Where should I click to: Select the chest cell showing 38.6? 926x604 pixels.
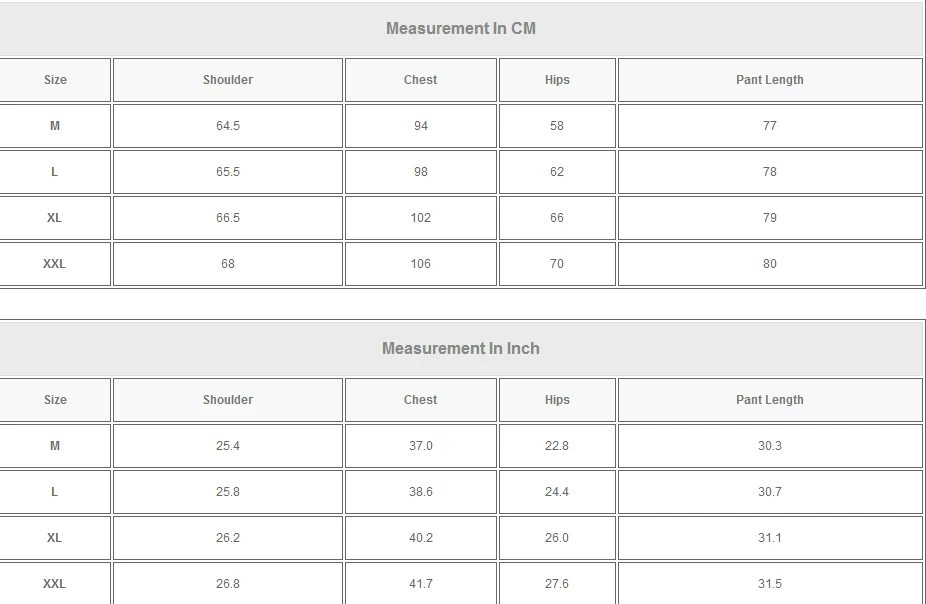[x=420, y=492]
